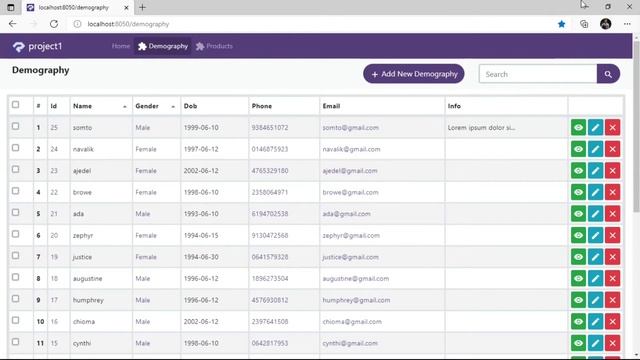Open Products nav item
The image size is (640, 360).
pos(214,46)
